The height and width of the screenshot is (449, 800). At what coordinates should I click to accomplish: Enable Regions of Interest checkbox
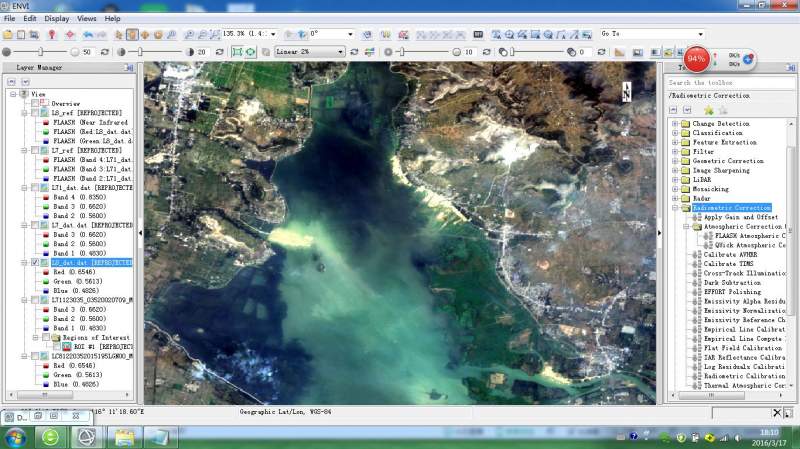[x=46, y=338]
